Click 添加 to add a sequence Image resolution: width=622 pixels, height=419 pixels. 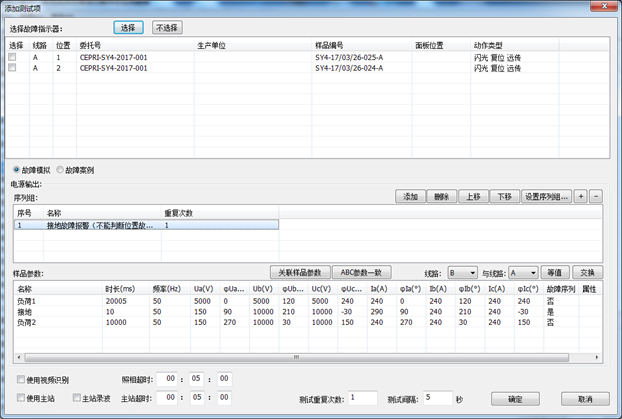click(x=410, y=197)
